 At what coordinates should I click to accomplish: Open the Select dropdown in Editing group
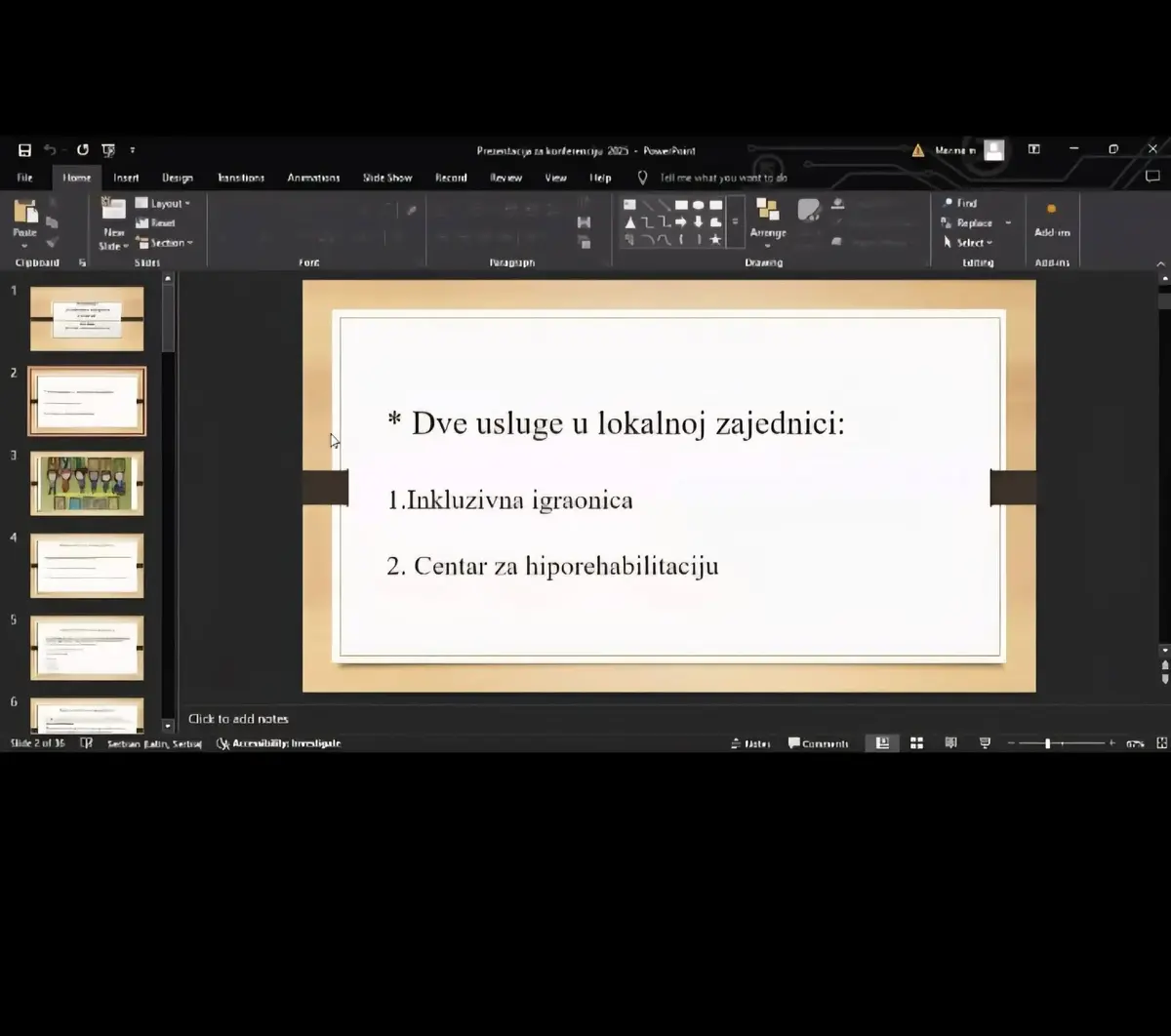pos(968,243)
